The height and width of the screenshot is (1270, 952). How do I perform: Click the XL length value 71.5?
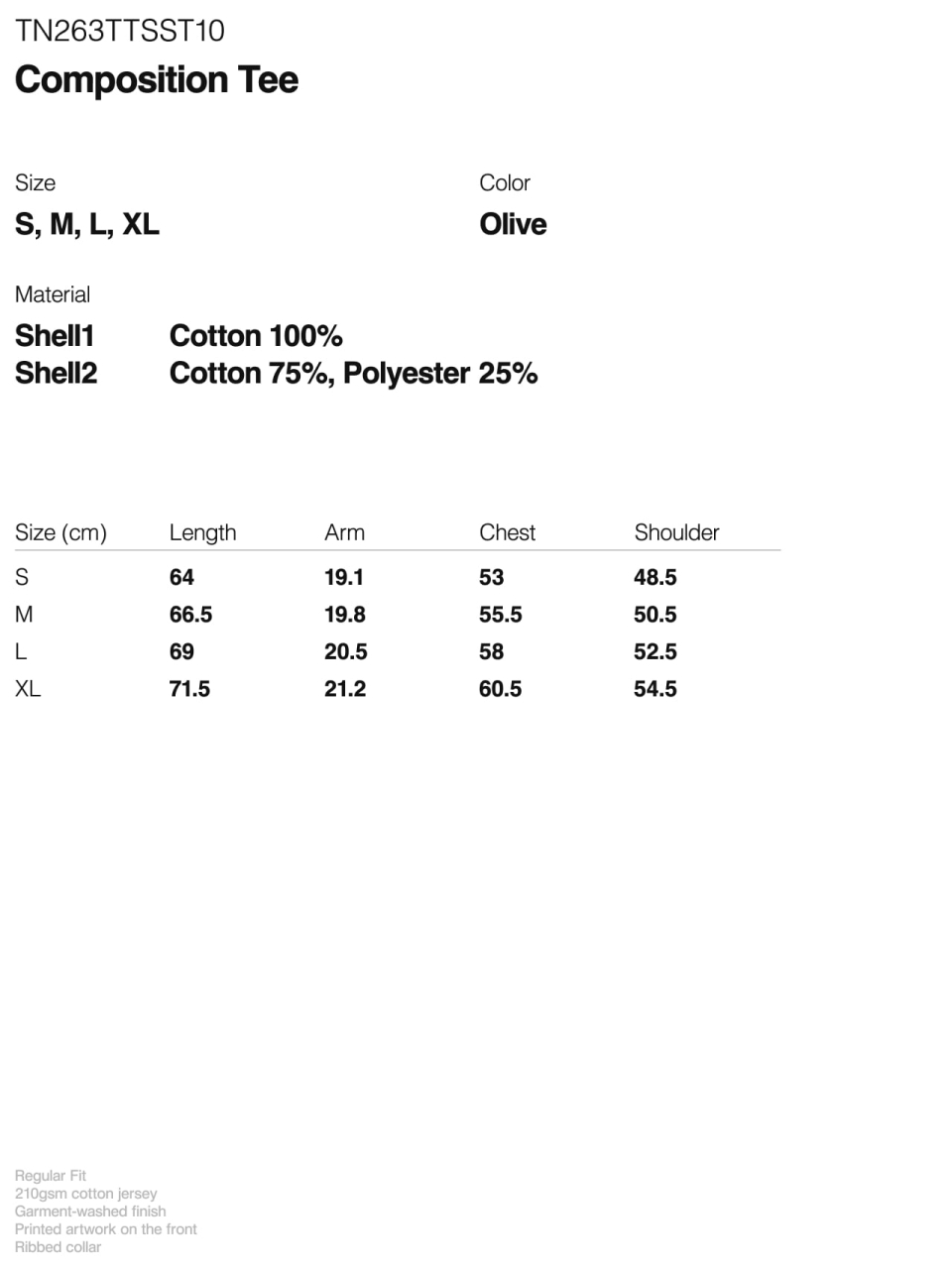click(190, 689)
